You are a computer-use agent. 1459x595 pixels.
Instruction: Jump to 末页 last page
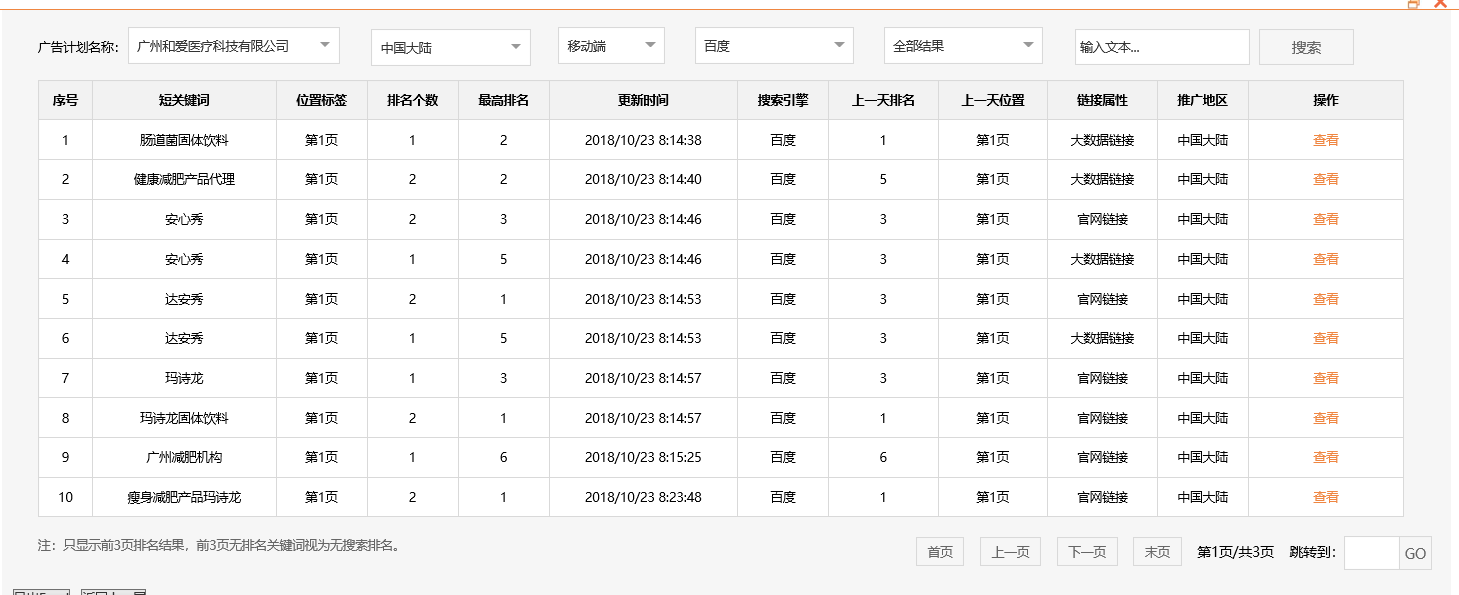pyautogui.click(x=1156, y=551)
